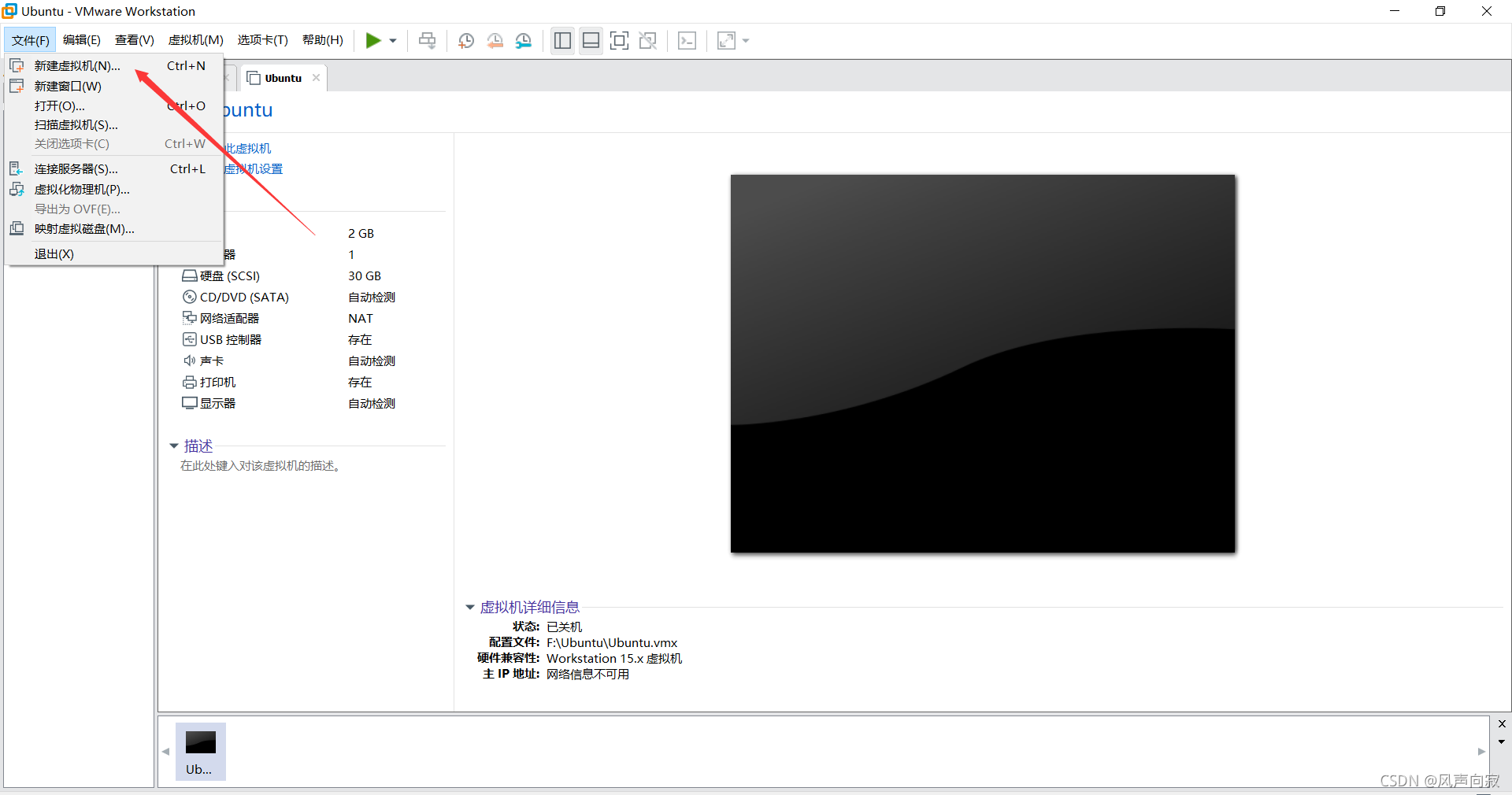Select the Ub... thumbnail in bottom bar
Image resolution: width=1512 pixels, height=795 pixels.
click(x=200, y=752)
